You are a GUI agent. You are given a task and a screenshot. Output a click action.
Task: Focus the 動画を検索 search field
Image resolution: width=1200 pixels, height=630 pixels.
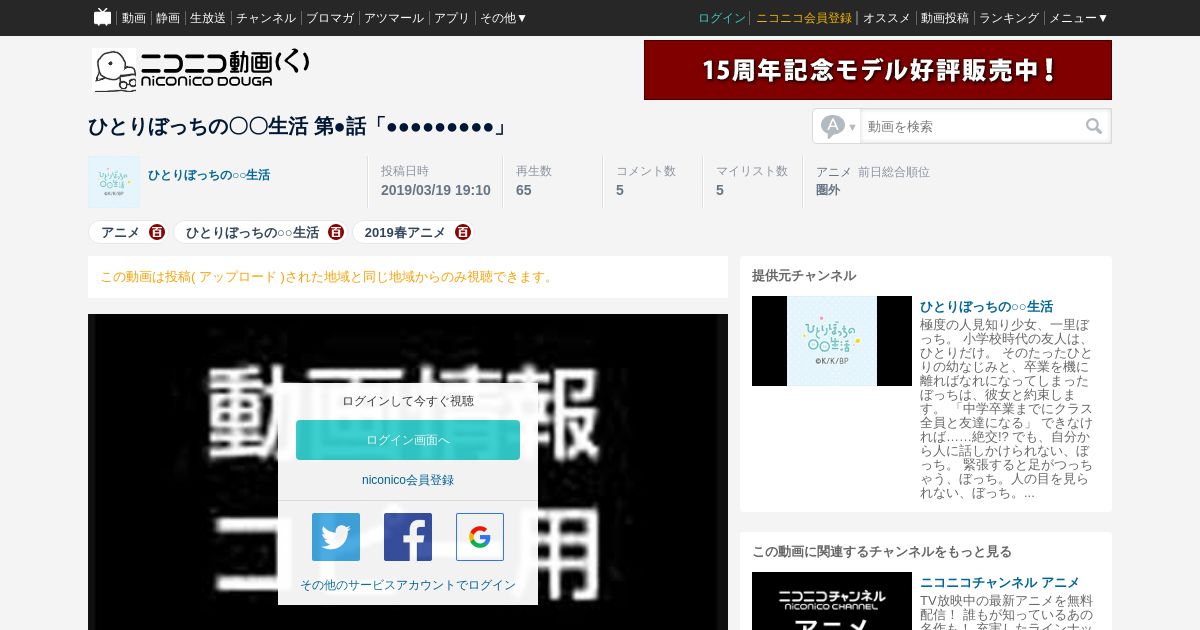970,127
